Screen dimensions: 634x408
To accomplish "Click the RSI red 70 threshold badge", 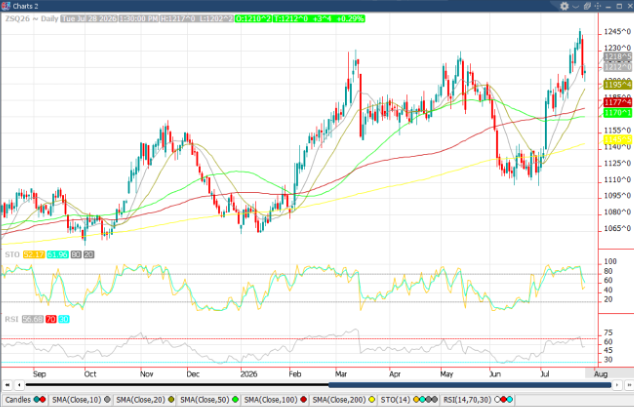I will pos(51,319).
